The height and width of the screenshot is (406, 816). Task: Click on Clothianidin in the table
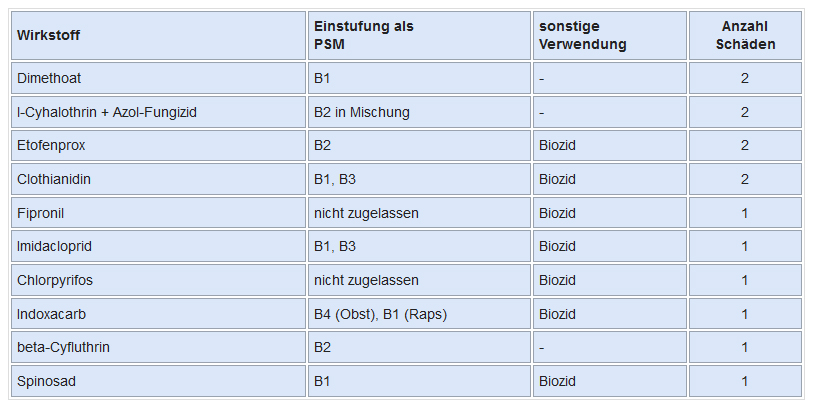52,180
